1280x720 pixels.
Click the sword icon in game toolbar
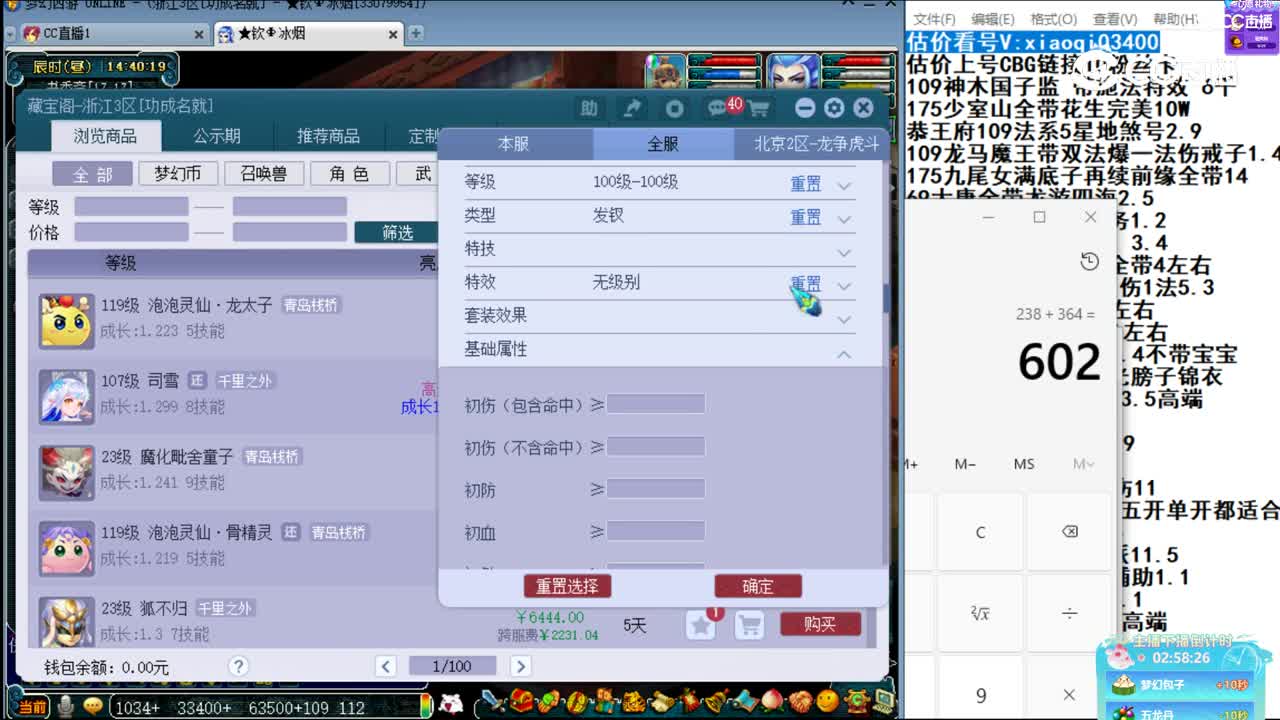492,702
